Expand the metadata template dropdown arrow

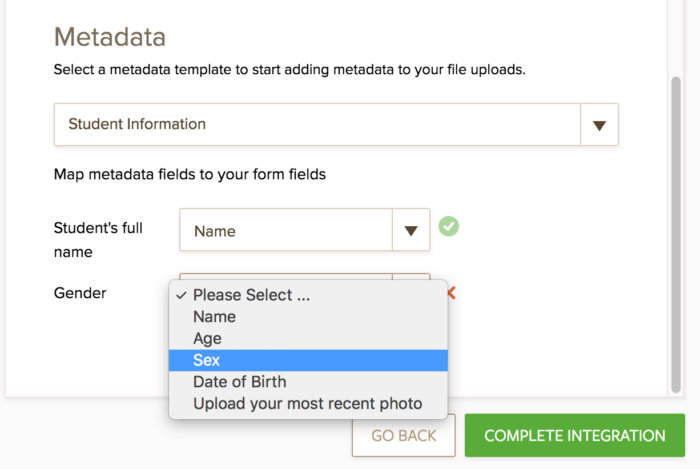(599, 125)
